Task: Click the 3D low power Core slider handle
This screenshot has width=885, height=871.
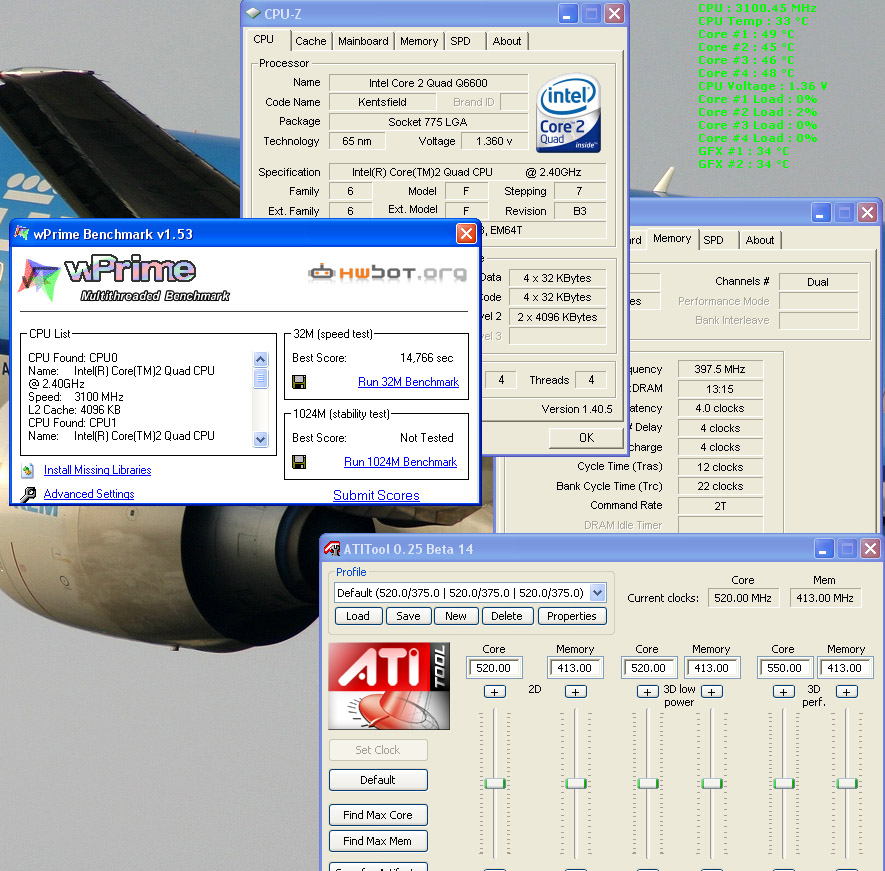Action: 648,784
